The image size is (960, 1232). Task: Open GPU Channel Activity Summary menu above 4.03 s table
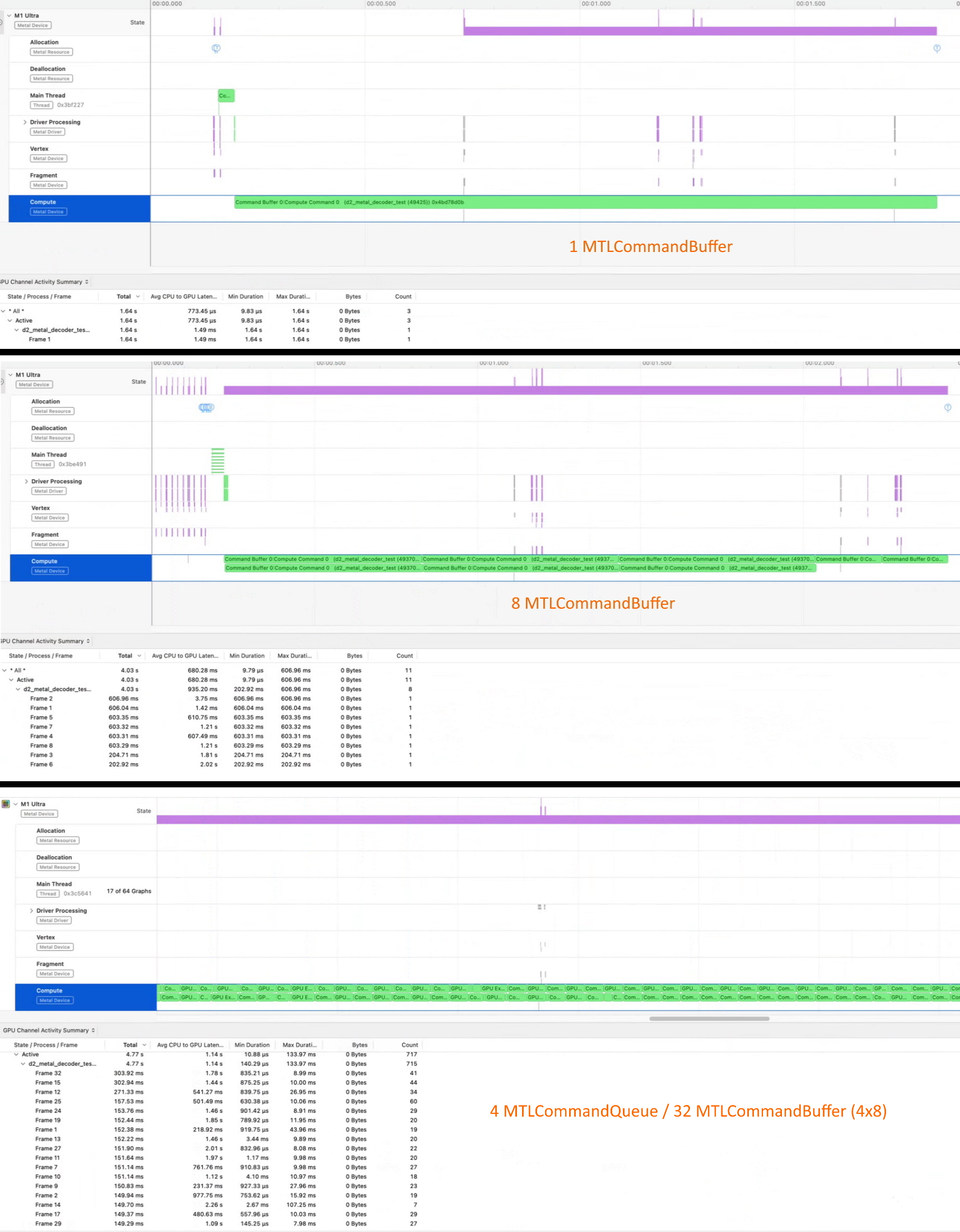click(46, 641)
